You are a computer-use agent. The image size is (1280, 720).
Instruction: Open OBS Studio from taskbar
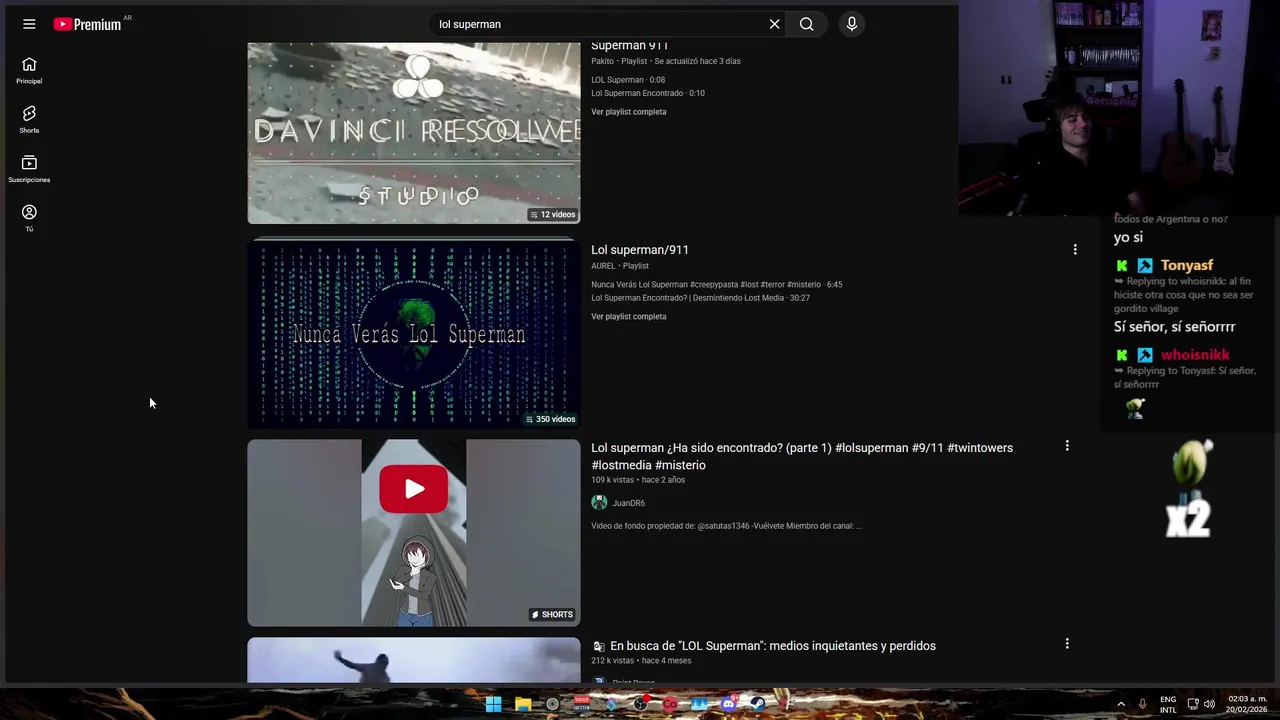click(x=640, y=704)
